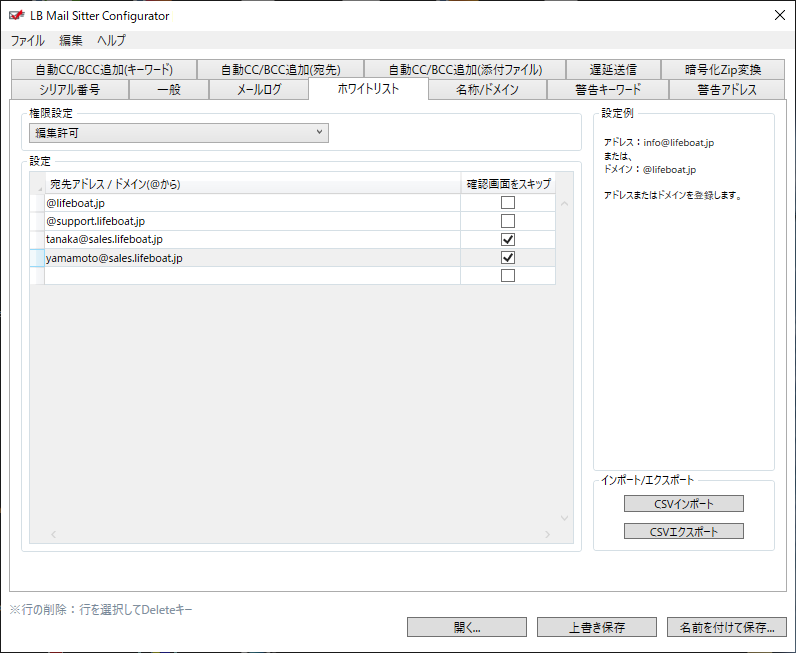Open the 編集 menu
The image size is (796, 653).
(71, 40)
